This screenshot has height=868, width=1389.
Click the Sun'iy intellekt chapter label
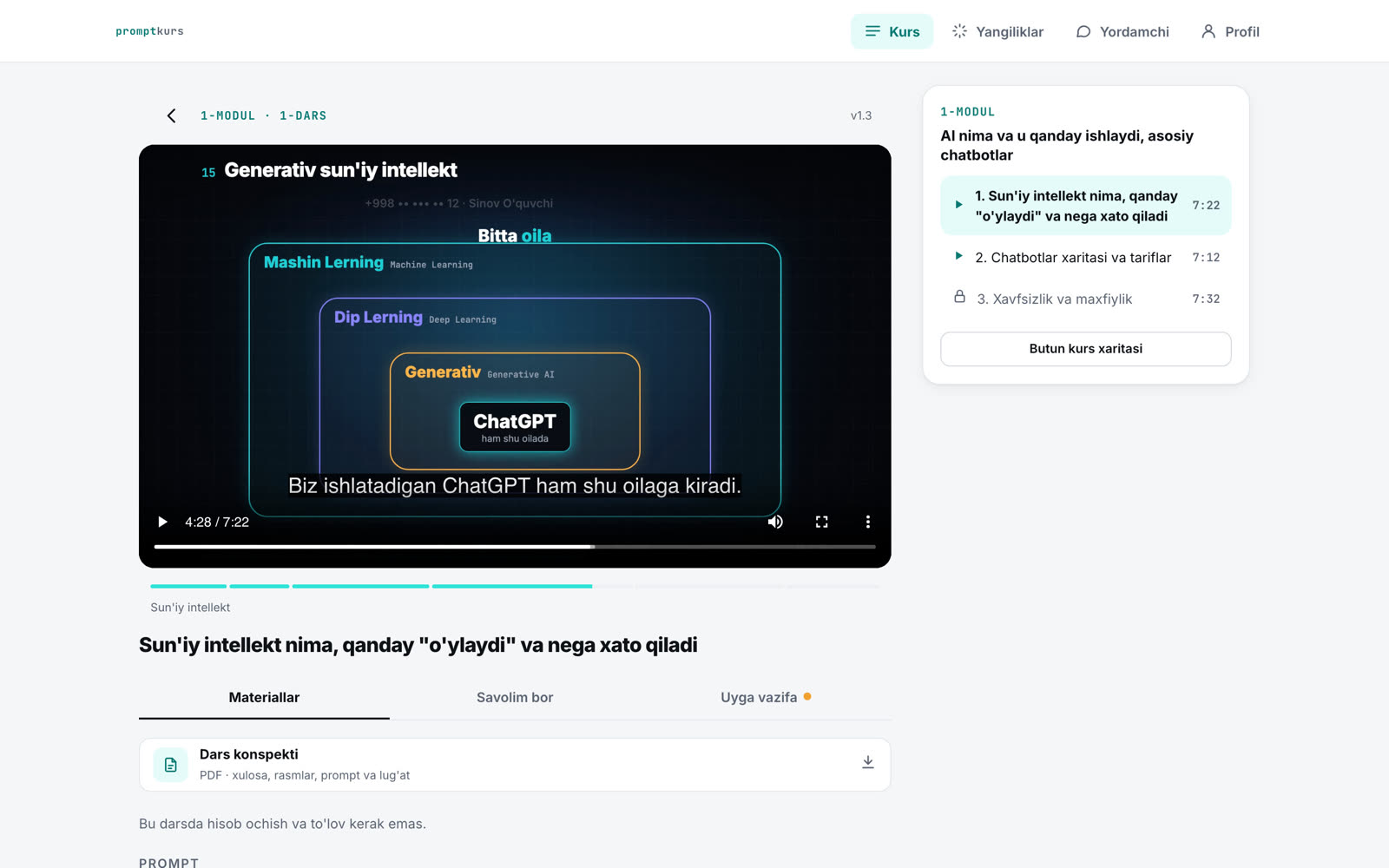coord(190,608)
